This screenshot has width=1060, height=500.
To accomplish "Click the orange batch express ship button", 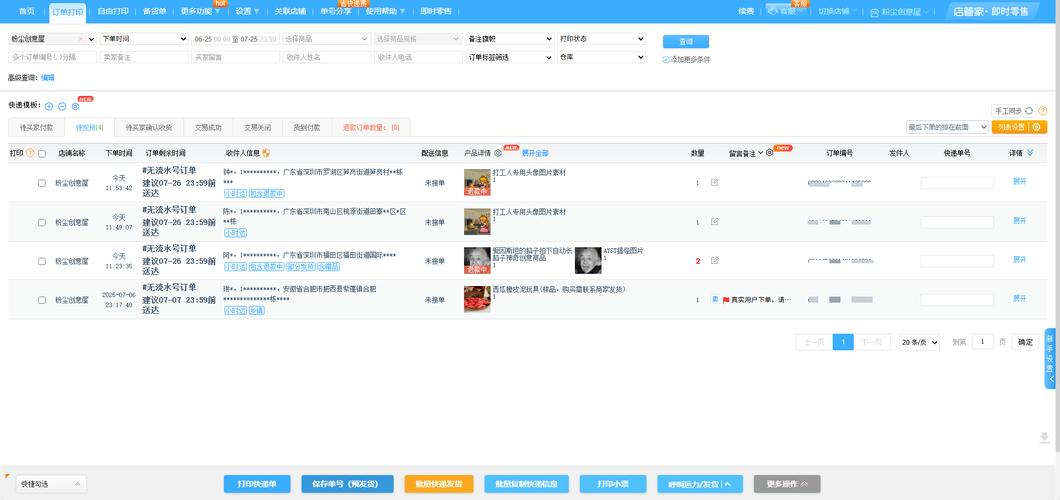I will coord(438,484).
